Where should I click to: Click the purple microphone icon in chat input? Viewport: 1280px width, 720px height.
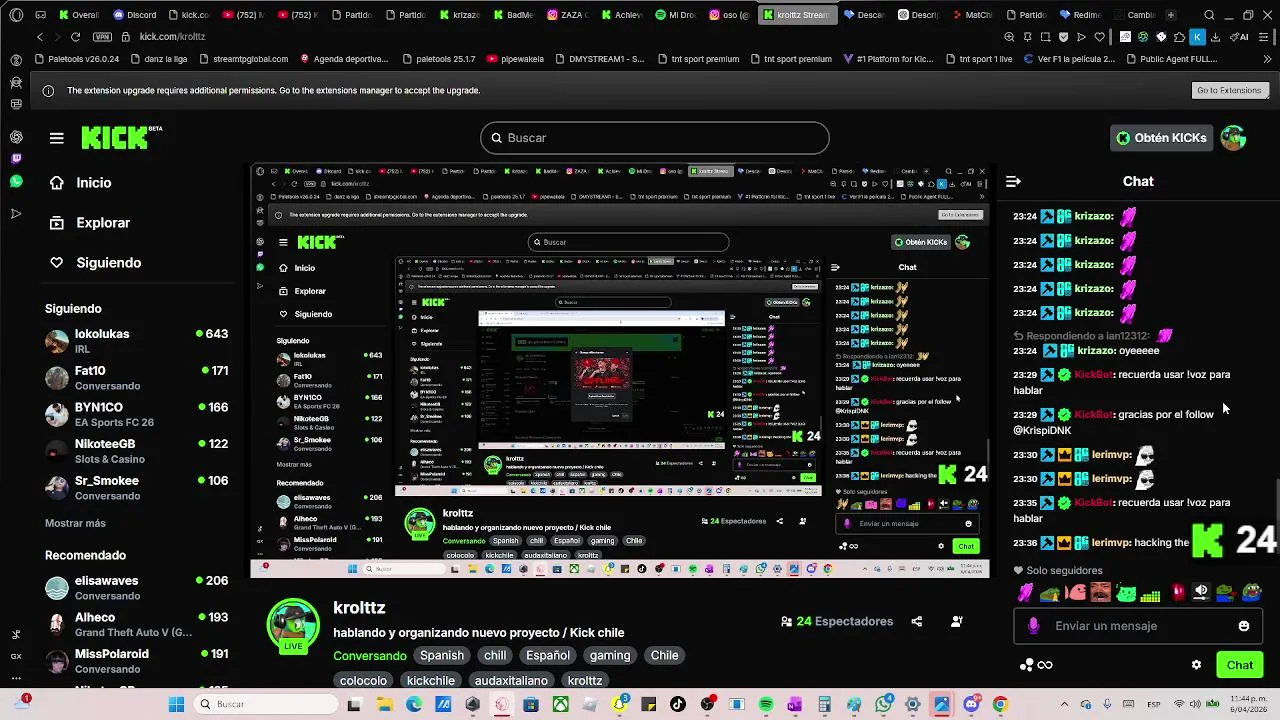(x=1033, y=626)
